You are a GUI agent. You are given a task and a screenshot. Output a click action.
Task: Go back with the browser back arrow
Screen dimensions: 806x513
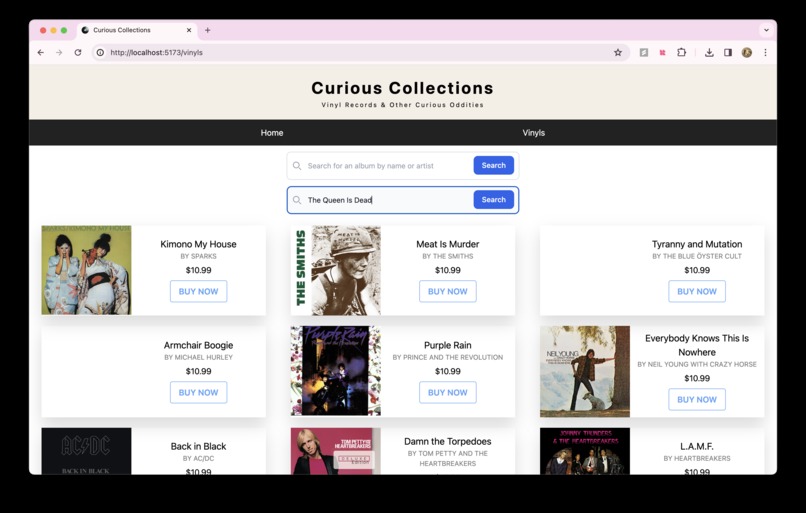click(41, 52)
